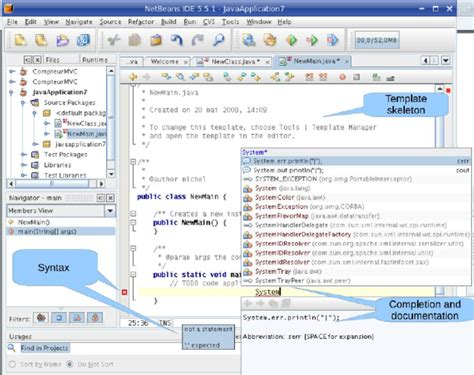Expand the first CompteurMVC project node
Image resolution: width=474 pixels, height=375 pixels.
click(x=12, y=71)
